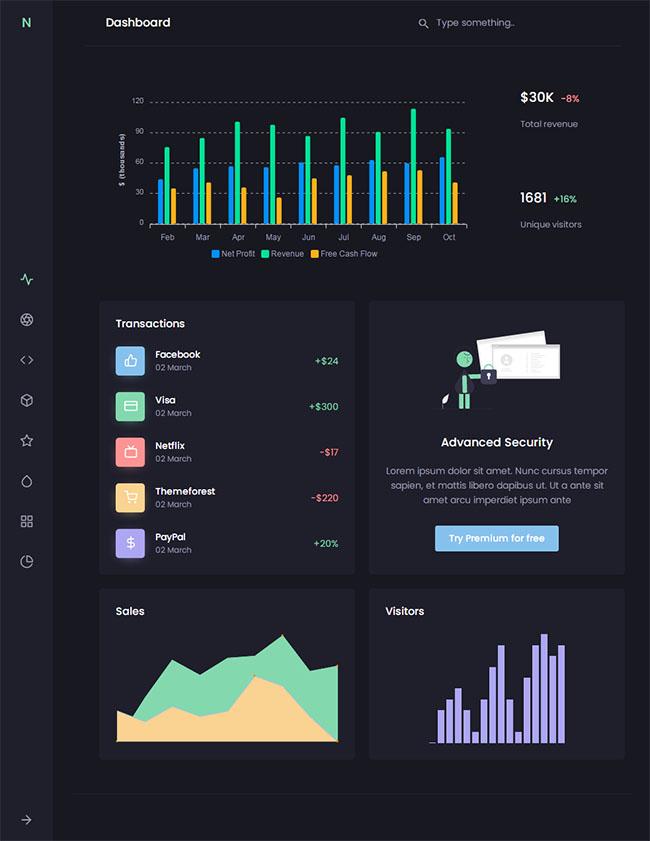Open the activity pulse sidebar icon

point(27,279)
